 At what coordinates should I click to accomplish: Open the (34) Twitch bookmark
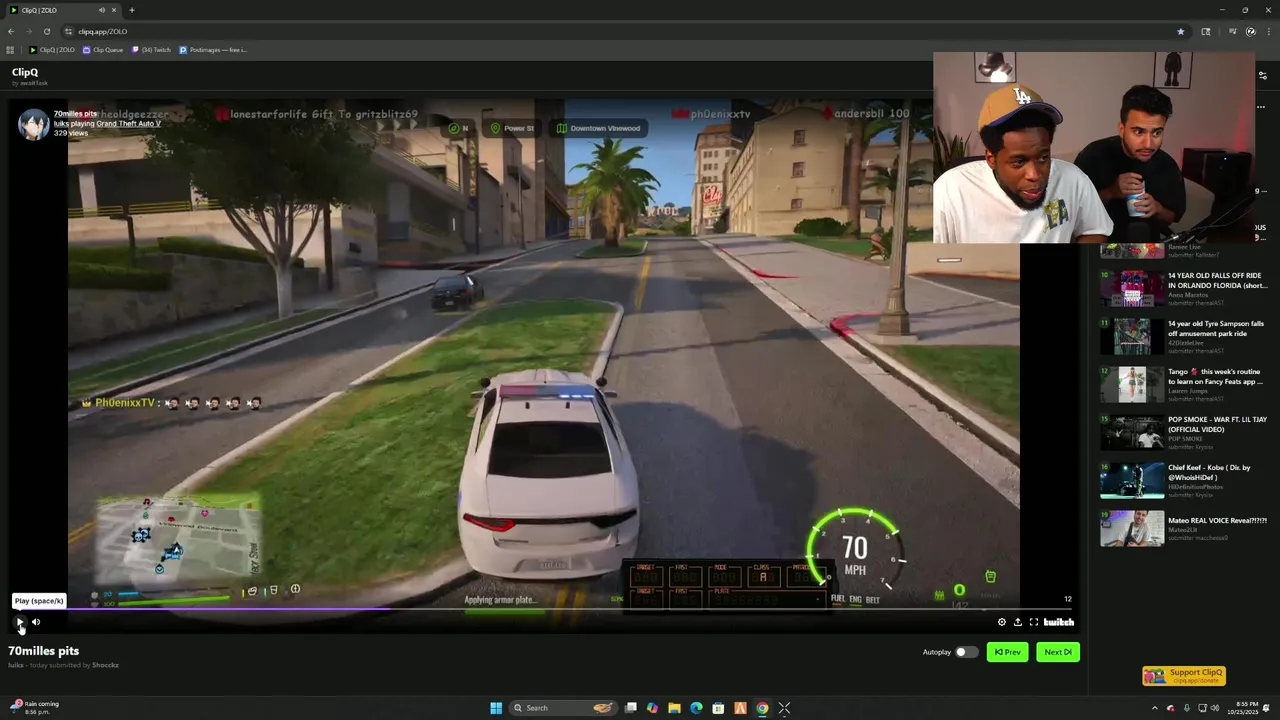click(x=152, y=49)
